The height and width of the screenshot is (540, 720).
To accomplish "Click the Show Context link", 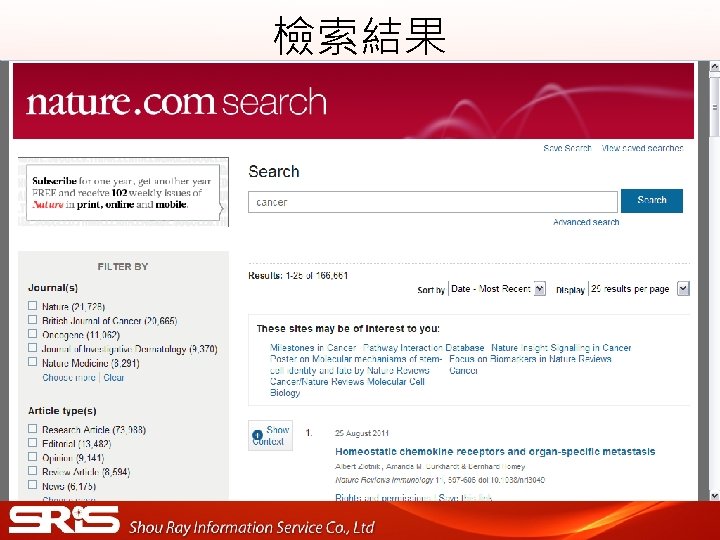I will pos(270,435).
